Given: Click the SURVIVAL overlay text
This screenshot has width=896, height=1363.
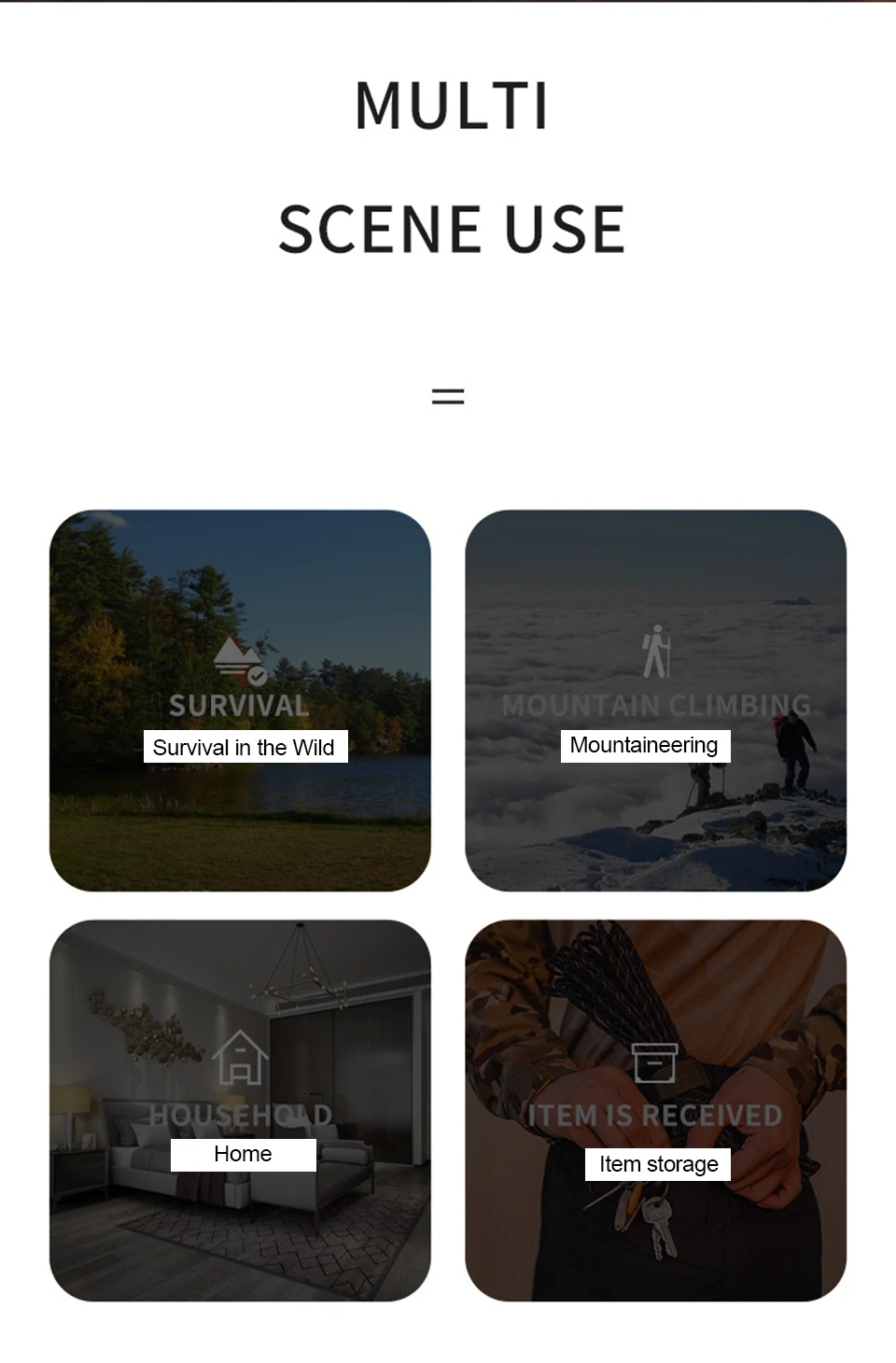Looking at the screenshot, I should click(x=239, y=706).
